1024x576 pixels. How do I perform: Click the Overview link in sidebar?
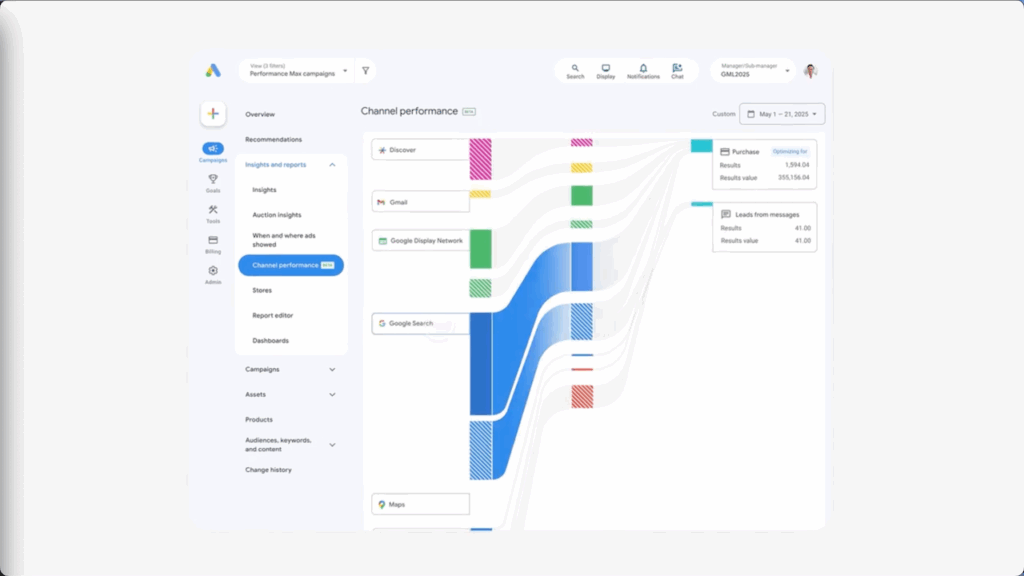pyautogui.click(x=260, y=114)
